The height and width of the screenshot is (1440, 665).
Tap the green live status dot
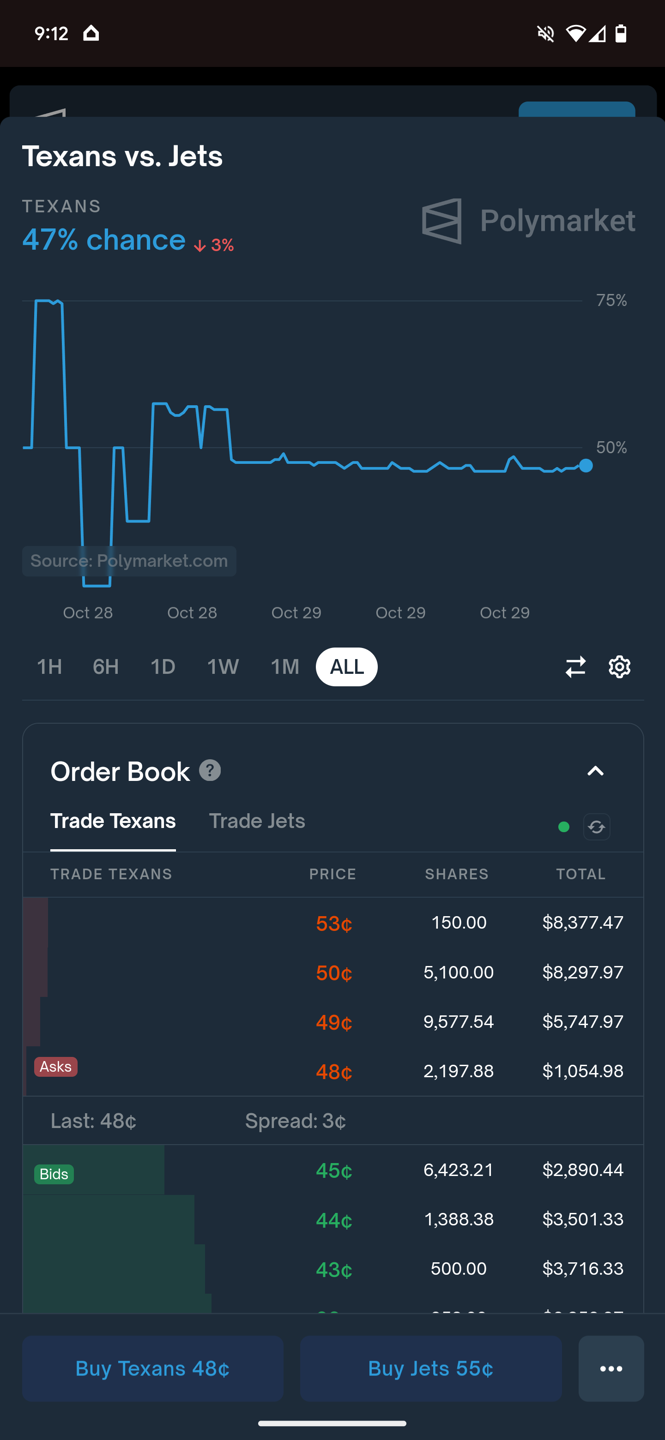pyautogui.click(x=564, y=827)
